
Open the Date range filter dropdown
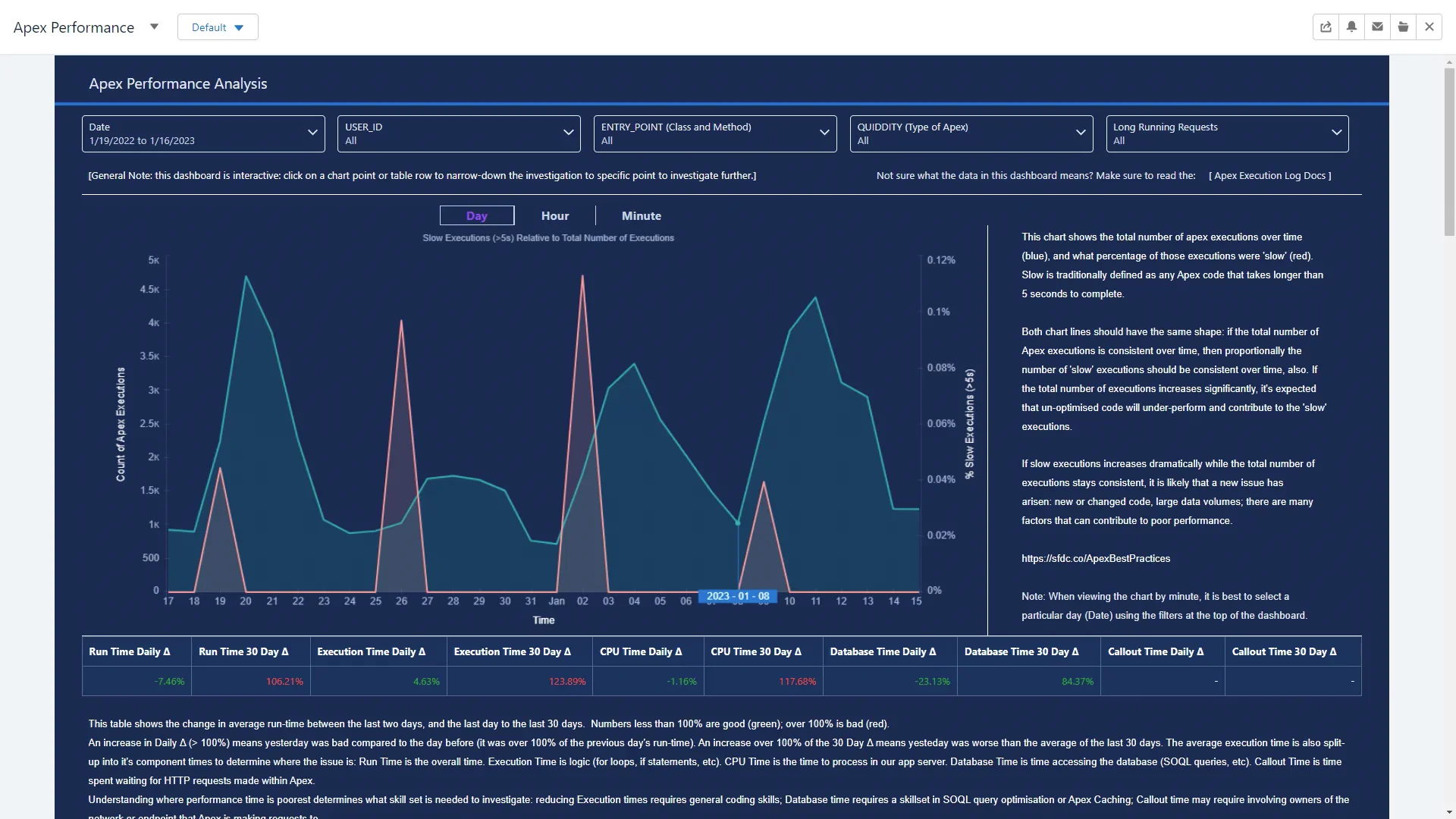pyautogui.click(x=312, y=133)
